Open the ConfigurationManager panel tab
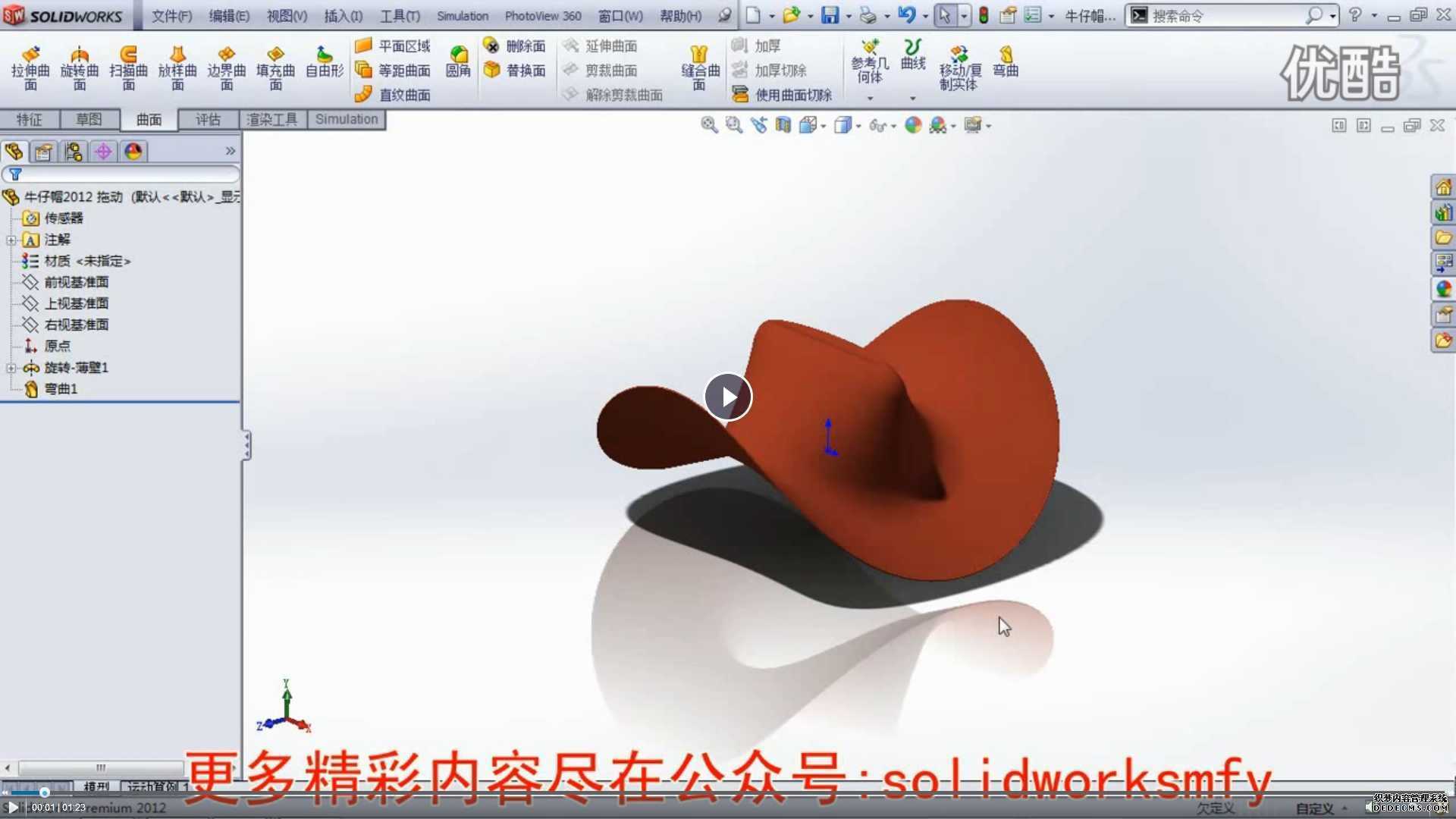This screenshot has width=1456, height=819. (73, 152)
